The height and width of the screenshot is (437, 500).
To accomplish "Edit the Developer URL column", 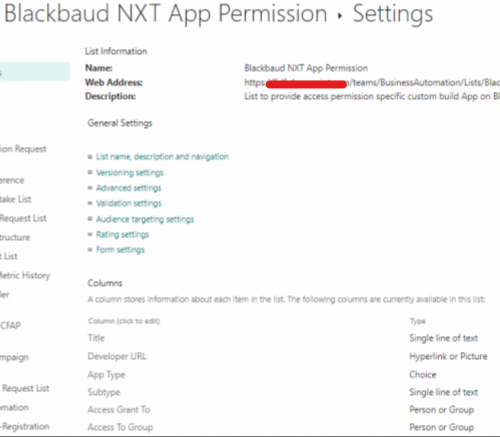I will (117, 356).
